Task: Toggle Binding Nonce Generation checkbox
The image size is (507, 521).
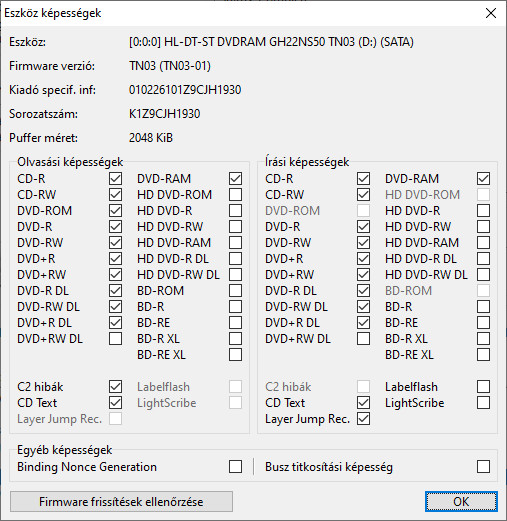Action: tap(235, 467)
